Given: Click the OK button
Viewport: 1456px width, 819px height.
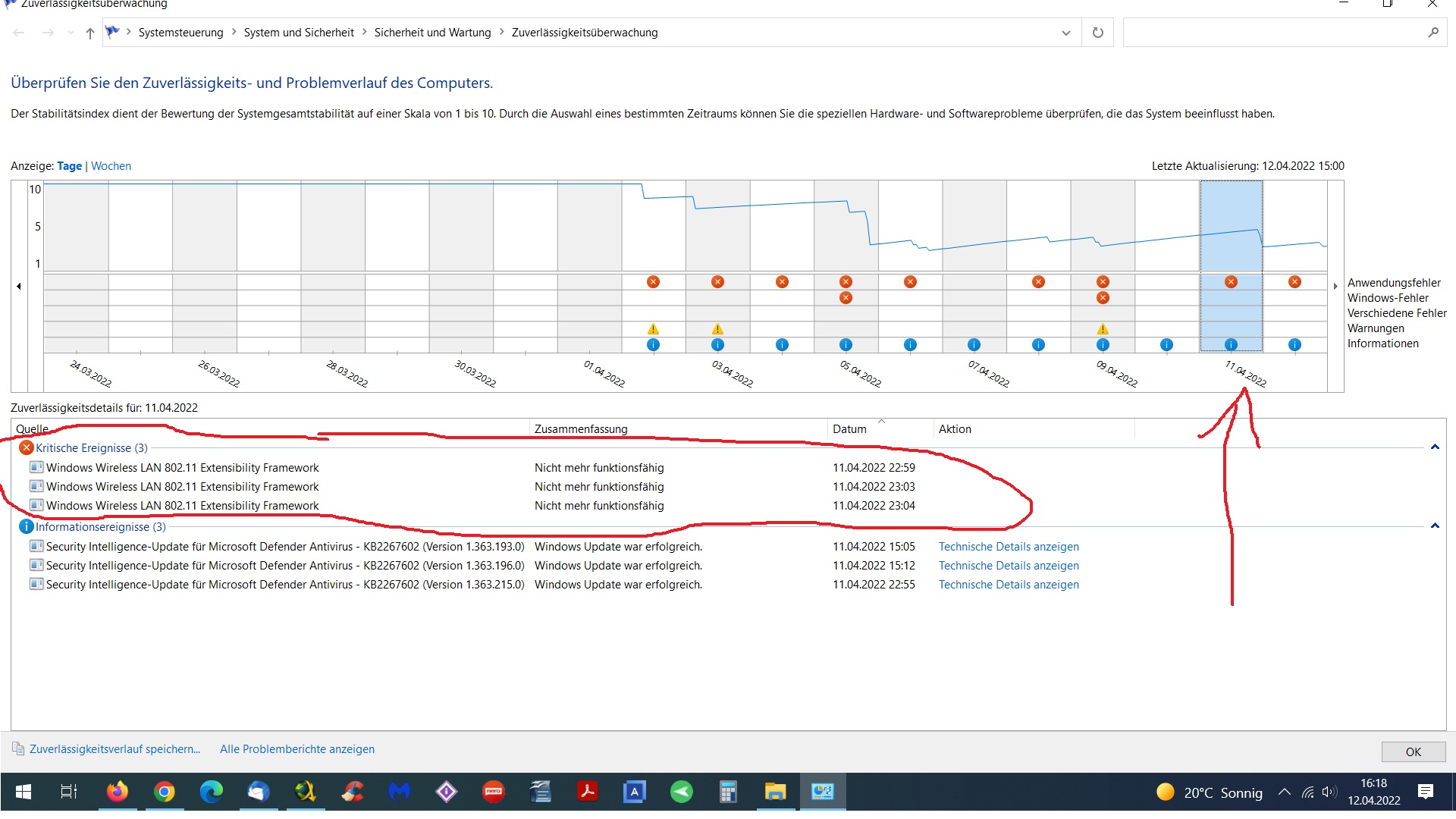Looking at the screenshot, I should click(x=1413, y=752).
